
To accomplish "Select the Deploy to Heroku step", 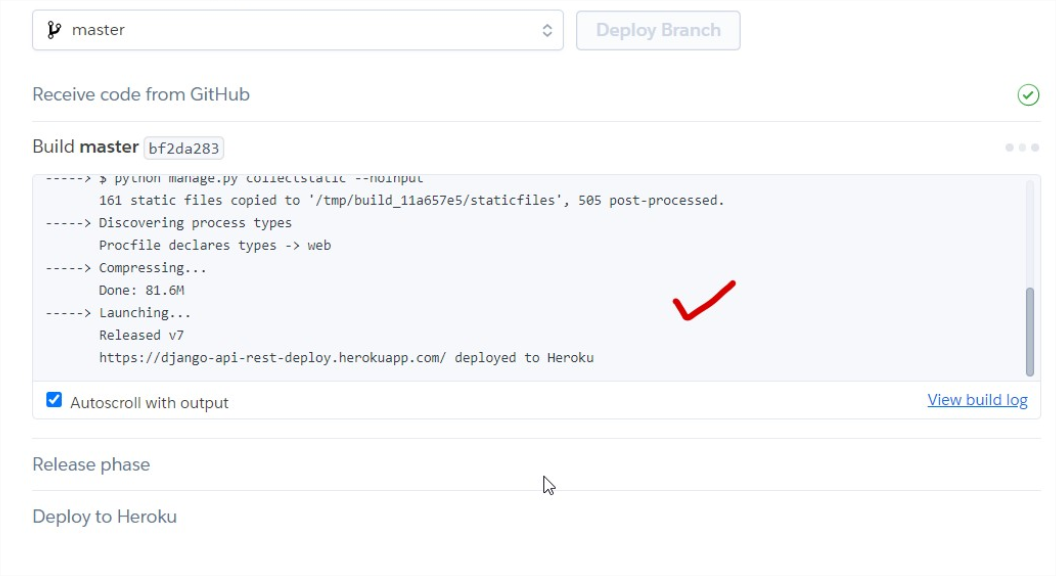I will click(x=104, y=517).
